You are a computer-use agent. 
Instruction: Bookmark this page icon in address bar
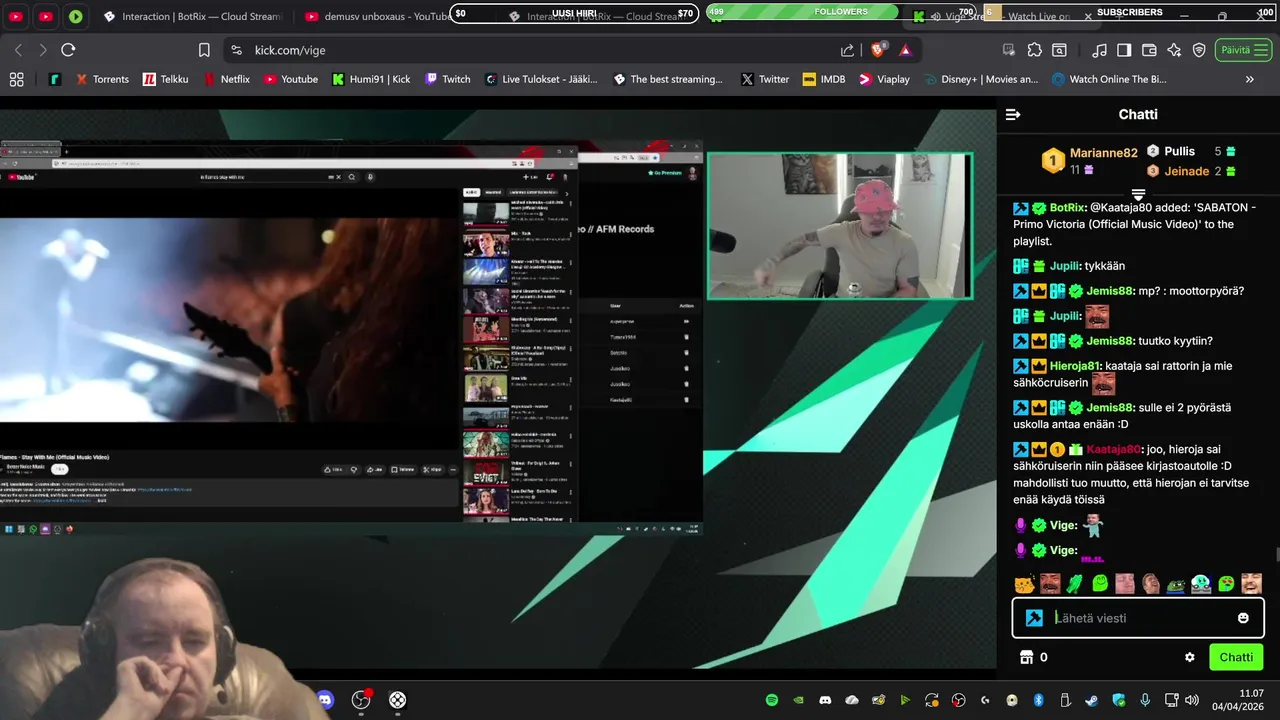204,50
